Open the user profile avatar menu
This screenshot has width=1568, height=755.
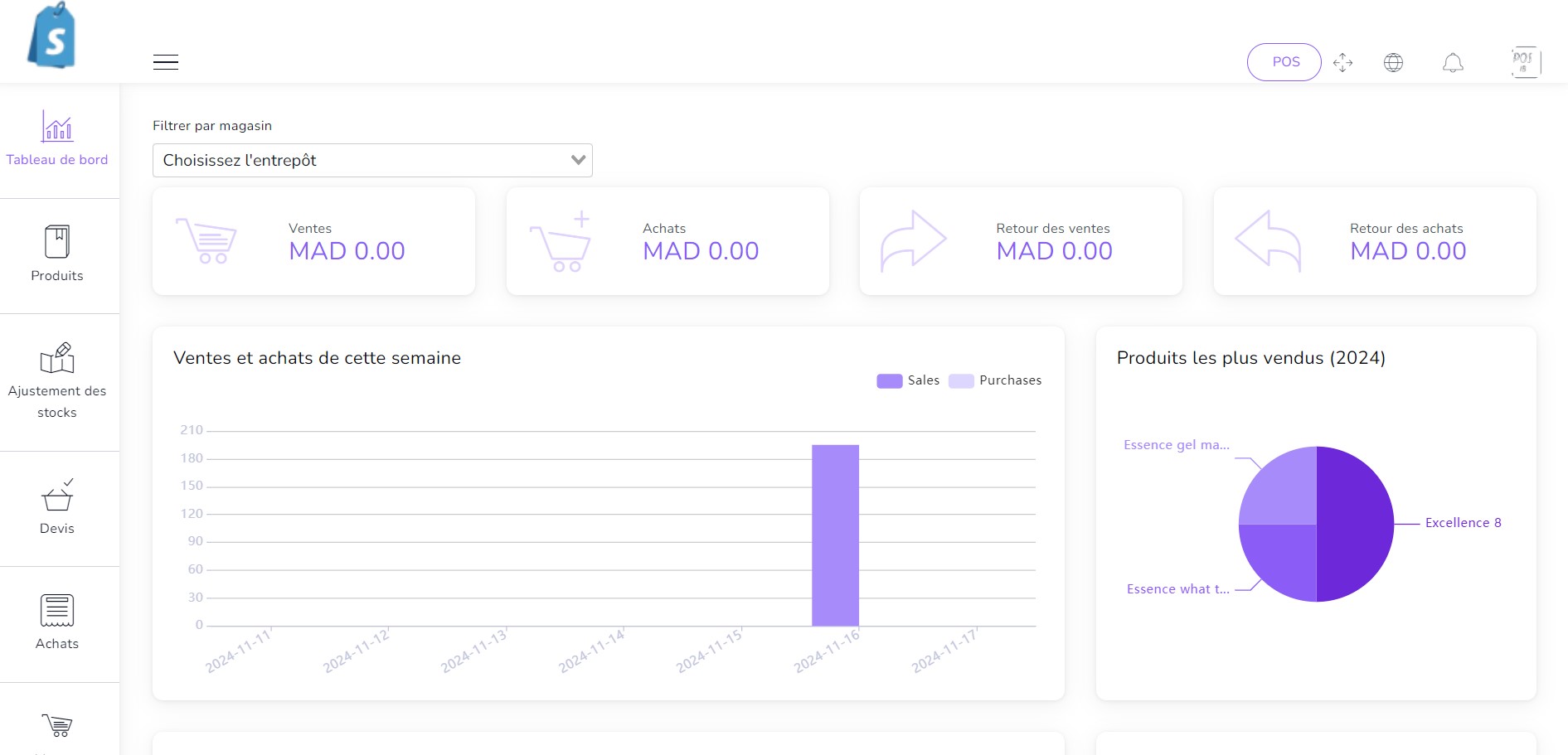tap(1525, 62)
